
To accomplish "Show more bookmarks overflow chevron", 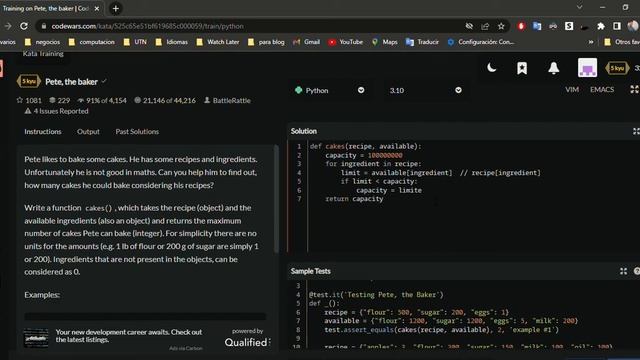I will click(591, 42).
